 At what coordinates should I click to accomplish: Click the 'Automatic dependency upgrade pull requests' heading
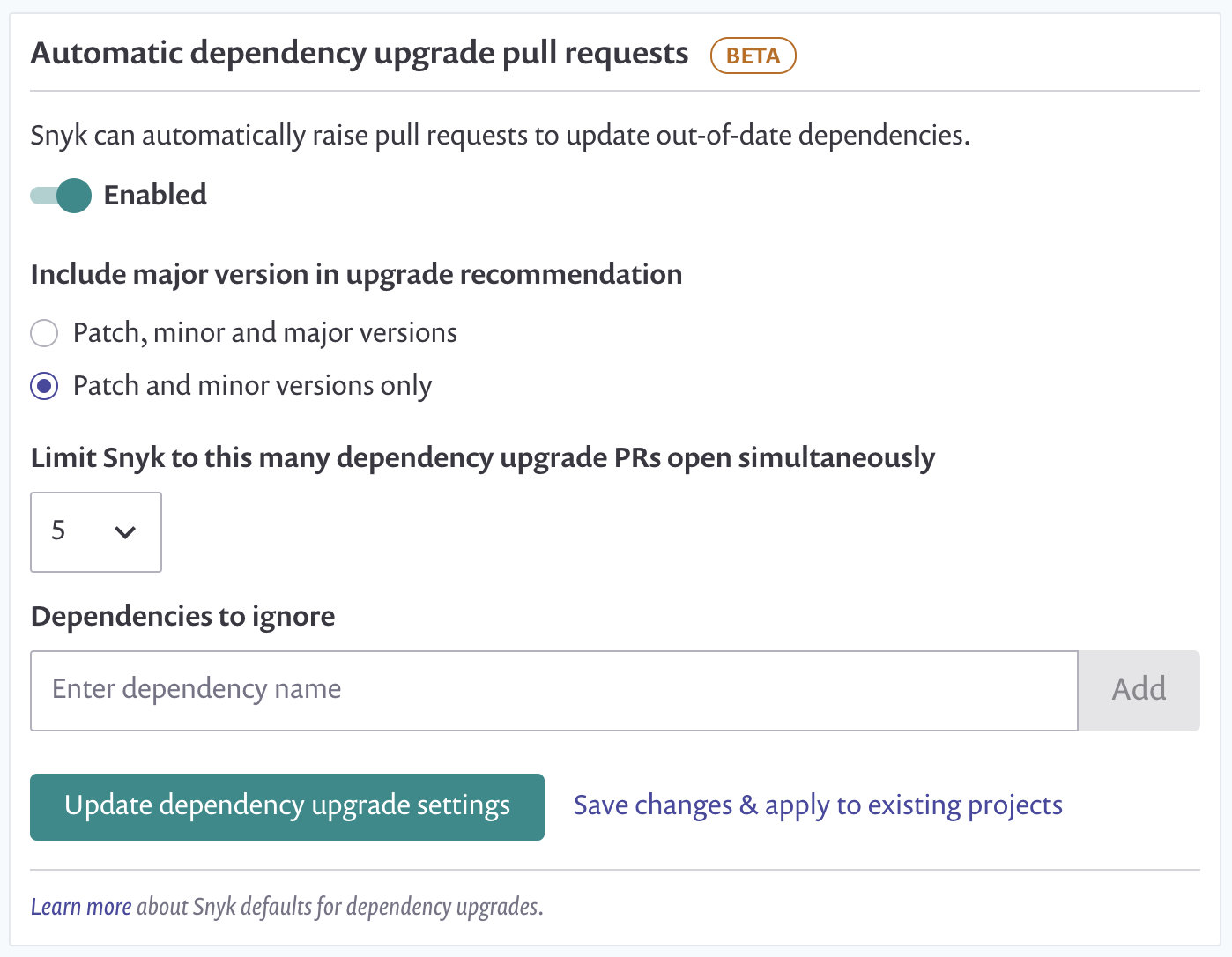(x=360, y=54)
